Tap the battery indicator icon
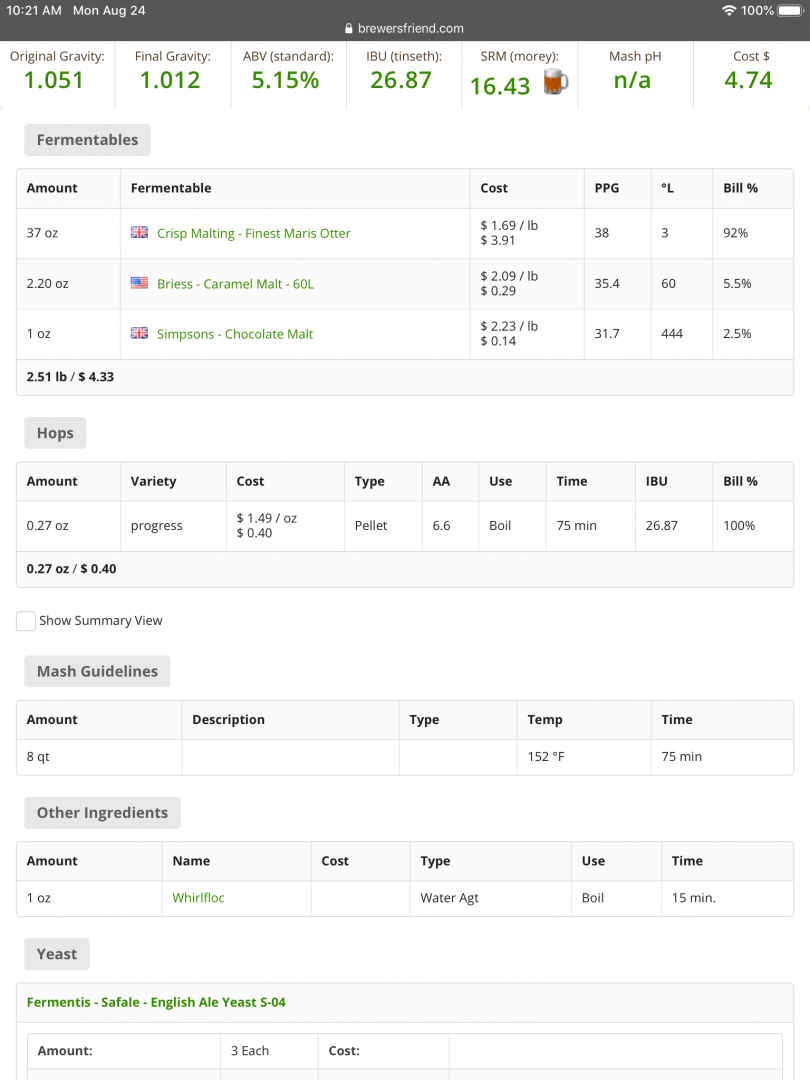The width and height of the screenshot is (810, 1080). tap(790, 10)
